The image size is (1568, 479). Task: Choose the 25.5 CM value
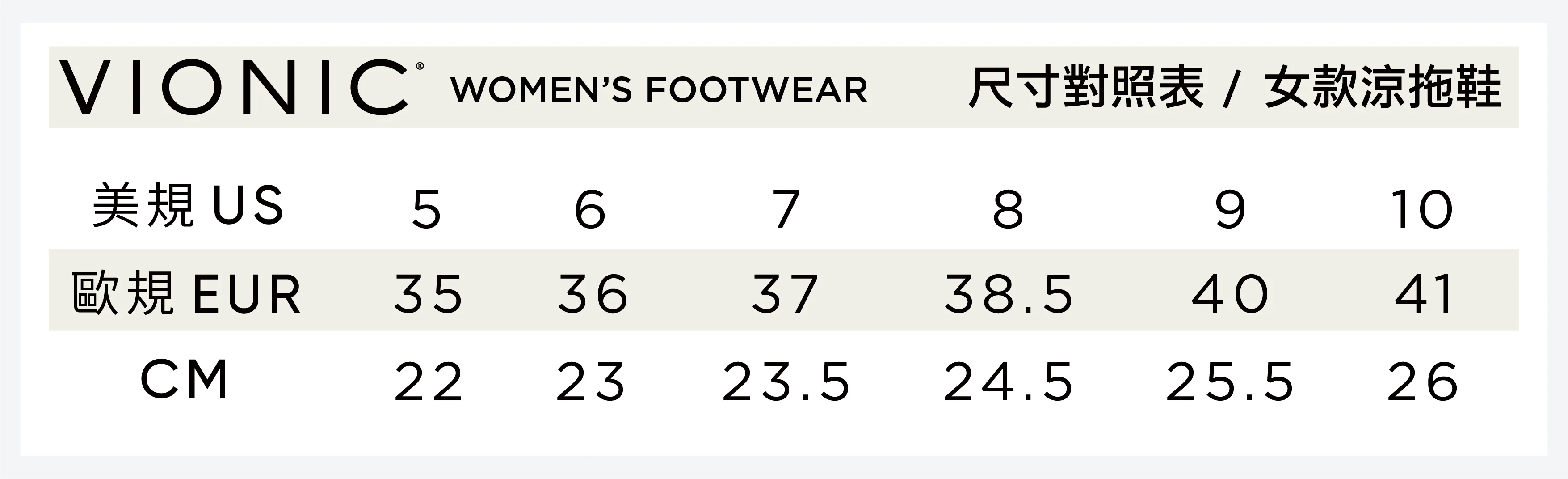click(x=1230, y=382)
